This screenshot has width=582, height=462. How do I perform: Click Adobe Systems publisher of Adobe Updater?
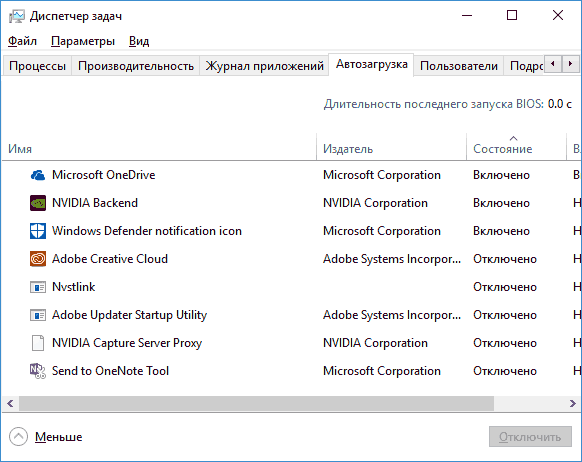coord(392,315)
